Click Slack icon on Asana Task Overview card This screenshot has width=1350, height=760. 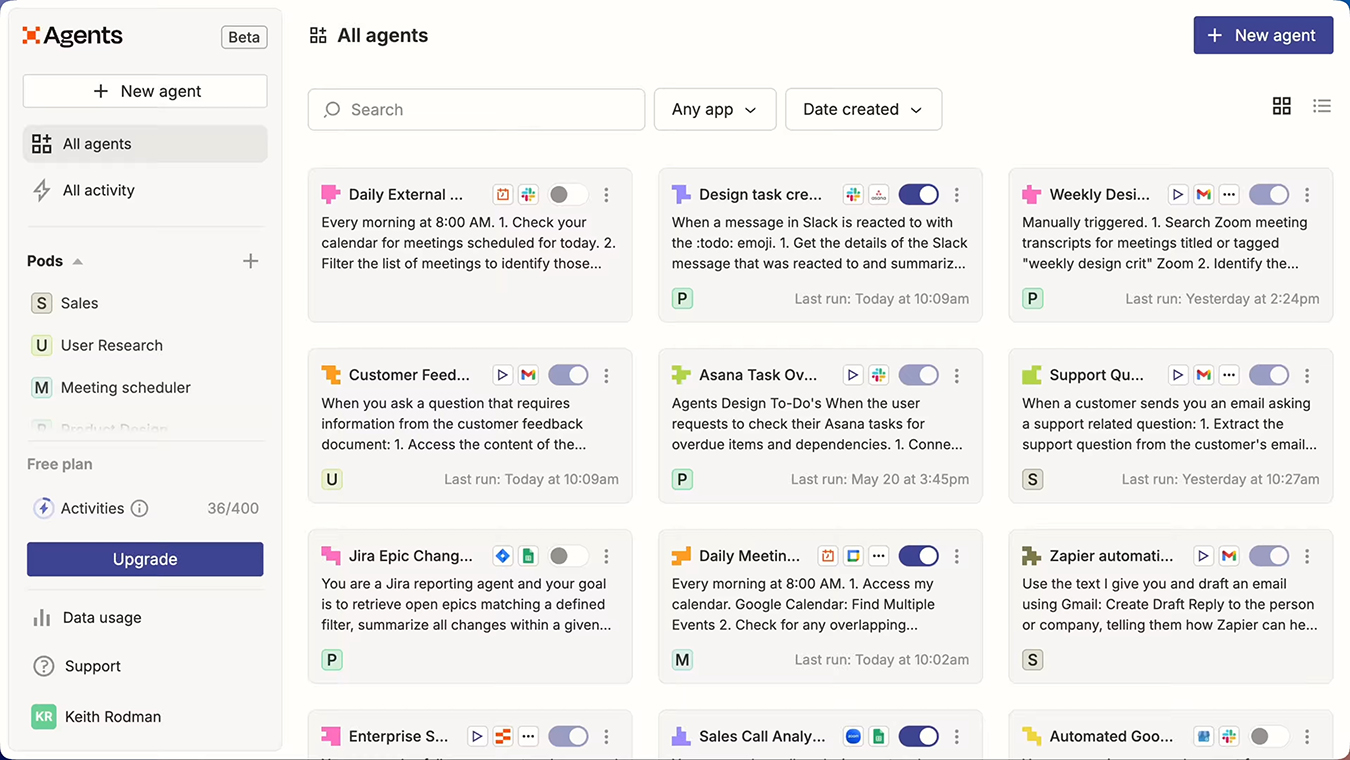tap(879, 375)
